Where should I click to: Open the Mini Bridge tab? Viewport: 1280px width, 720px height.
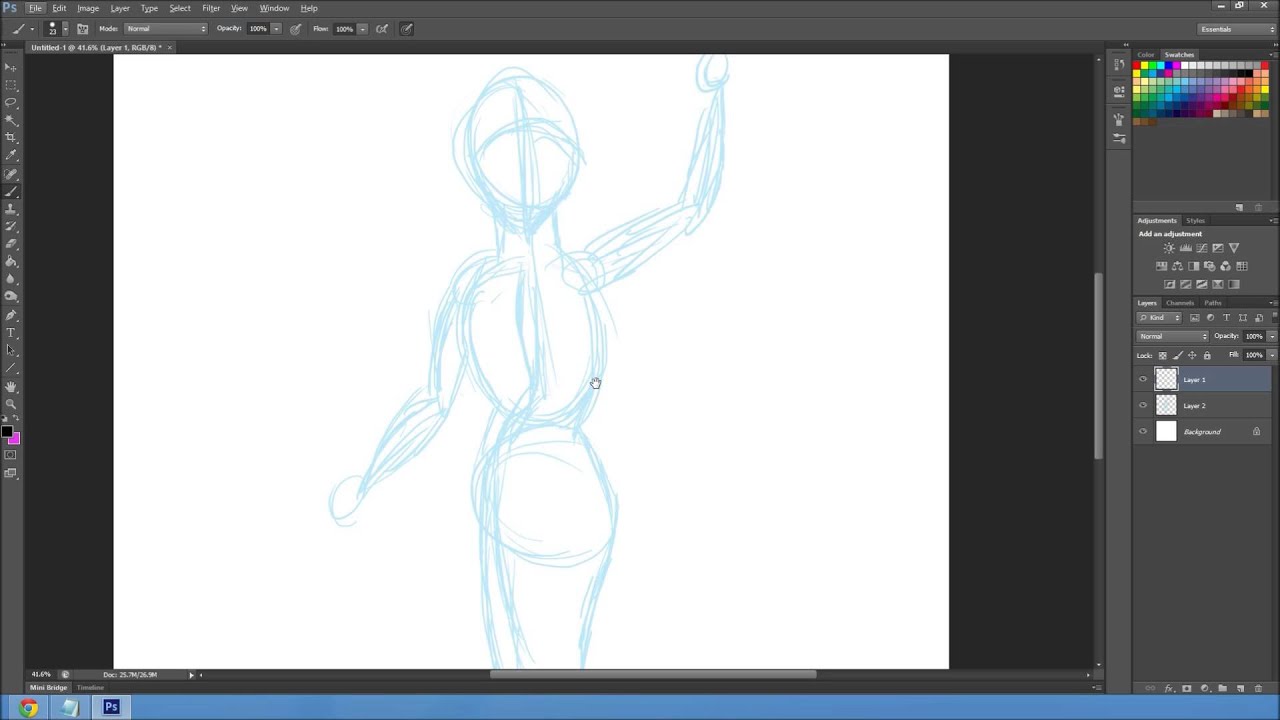pos(48,688)
